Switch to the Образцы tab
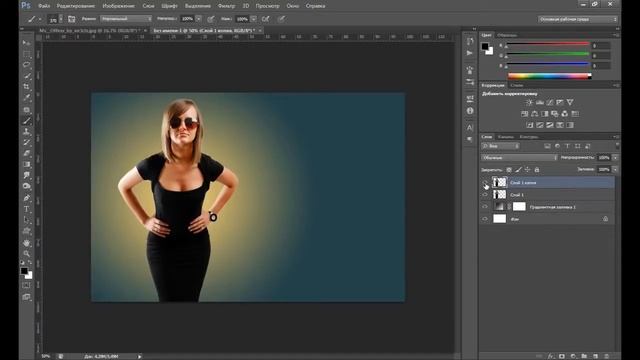The height and width of the screenshot is (360, 640). (507, 35)
